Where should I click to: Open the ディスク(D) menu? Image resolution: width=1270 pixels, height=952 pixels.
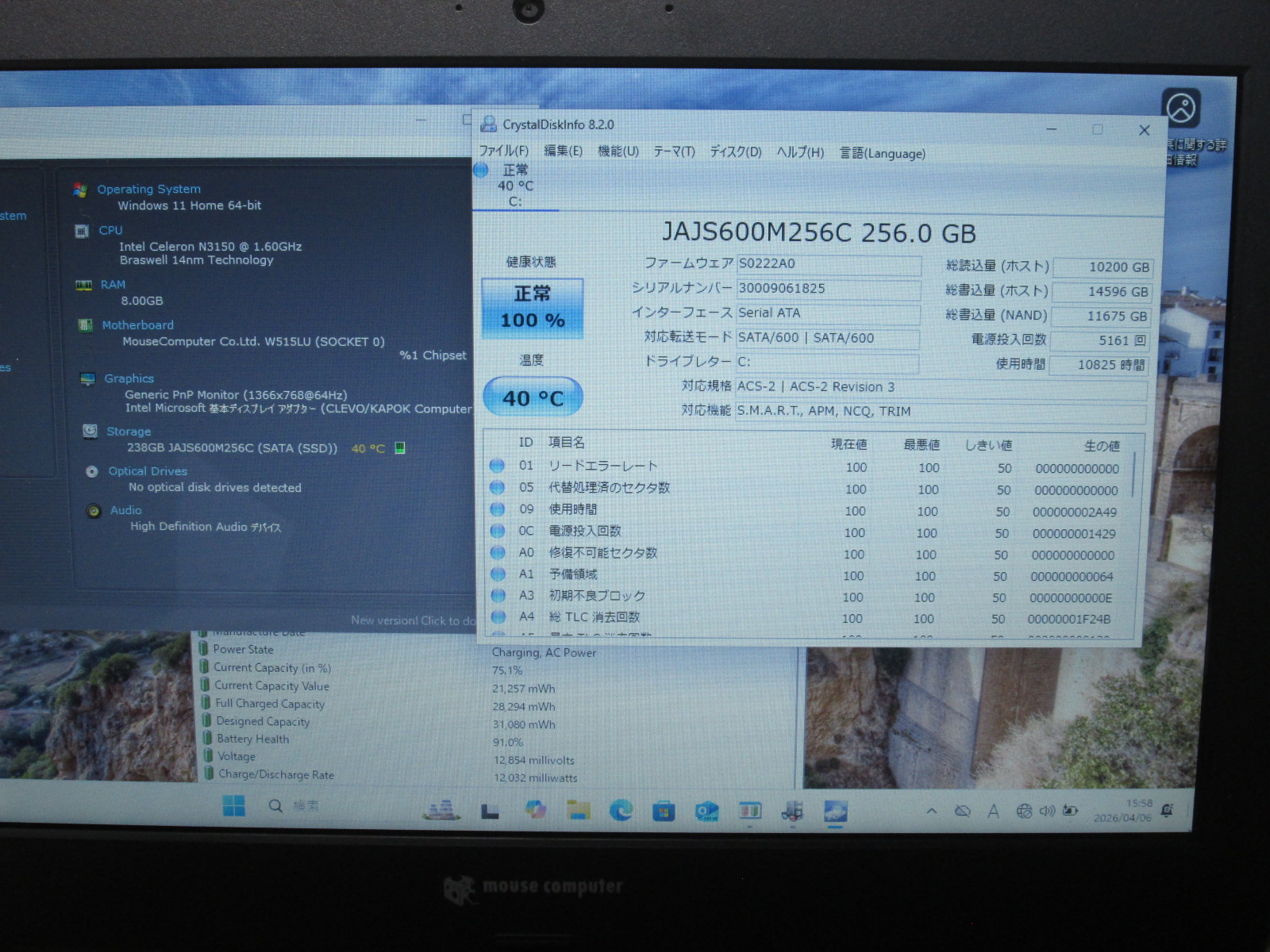coord(735,152)
